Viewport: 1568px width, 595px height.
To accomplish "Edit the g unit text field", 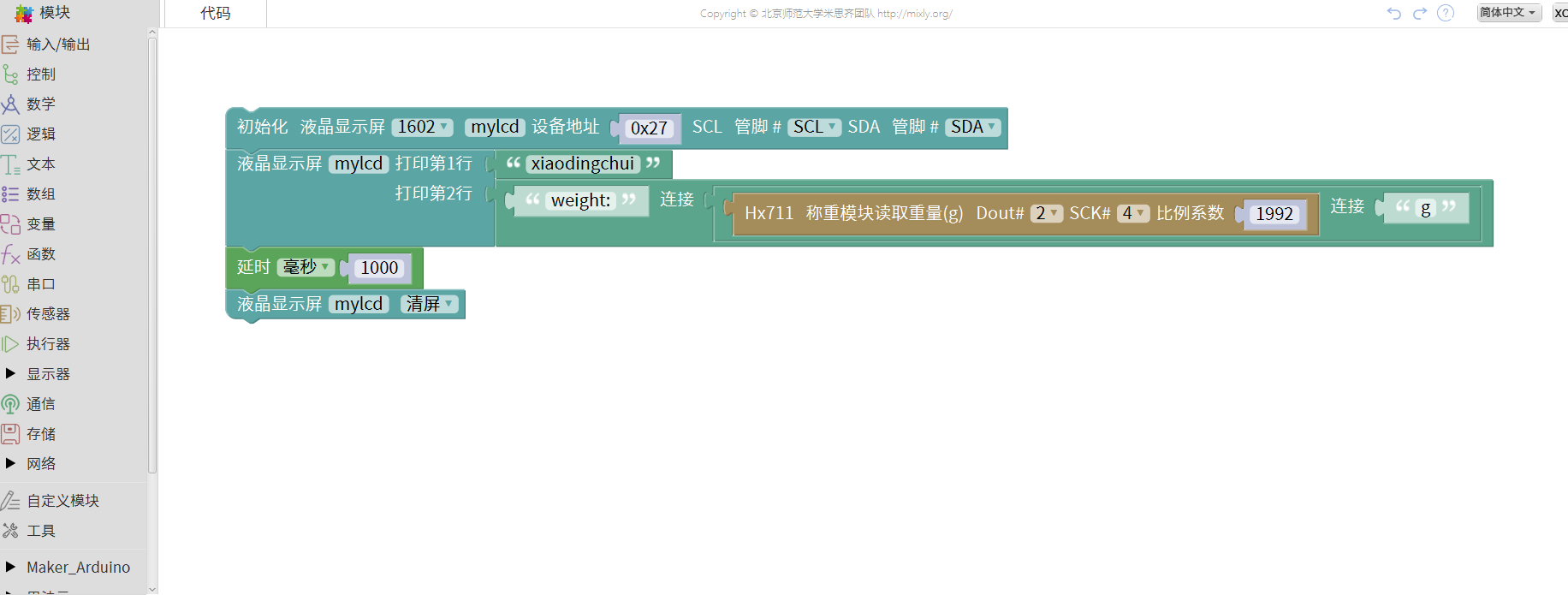I will (1426, 207).
